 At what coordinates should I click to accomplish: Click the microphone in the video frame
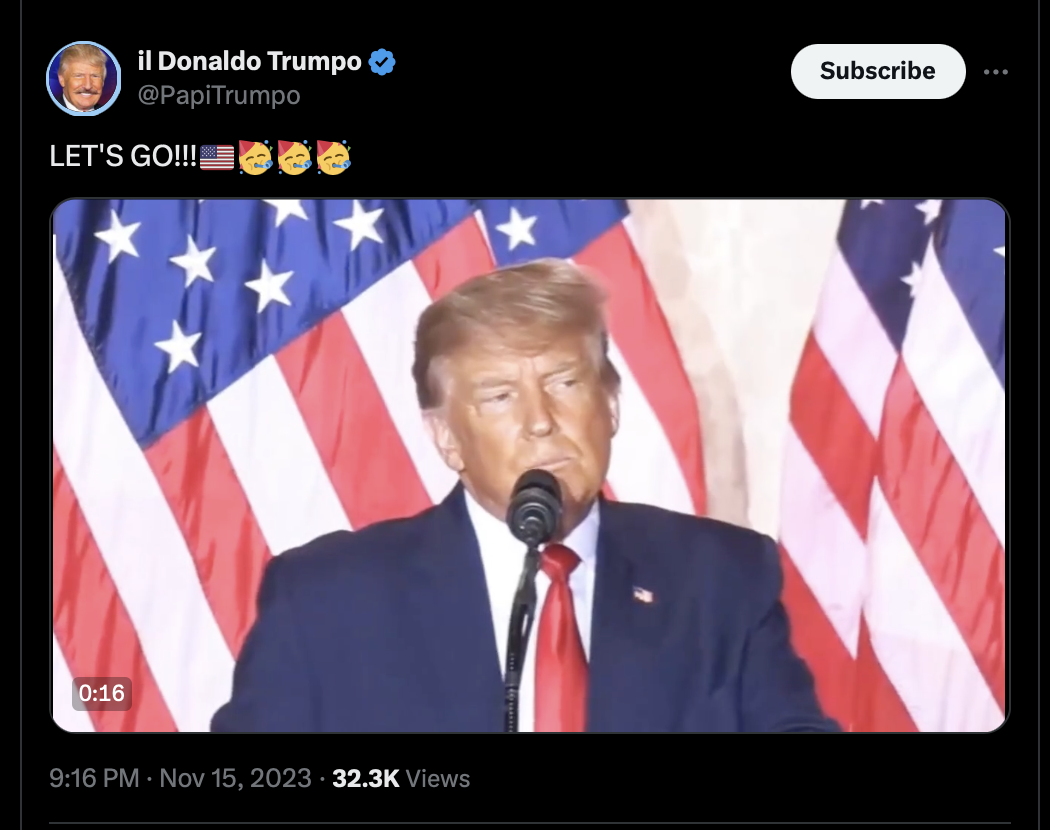(x=534, y=506)
